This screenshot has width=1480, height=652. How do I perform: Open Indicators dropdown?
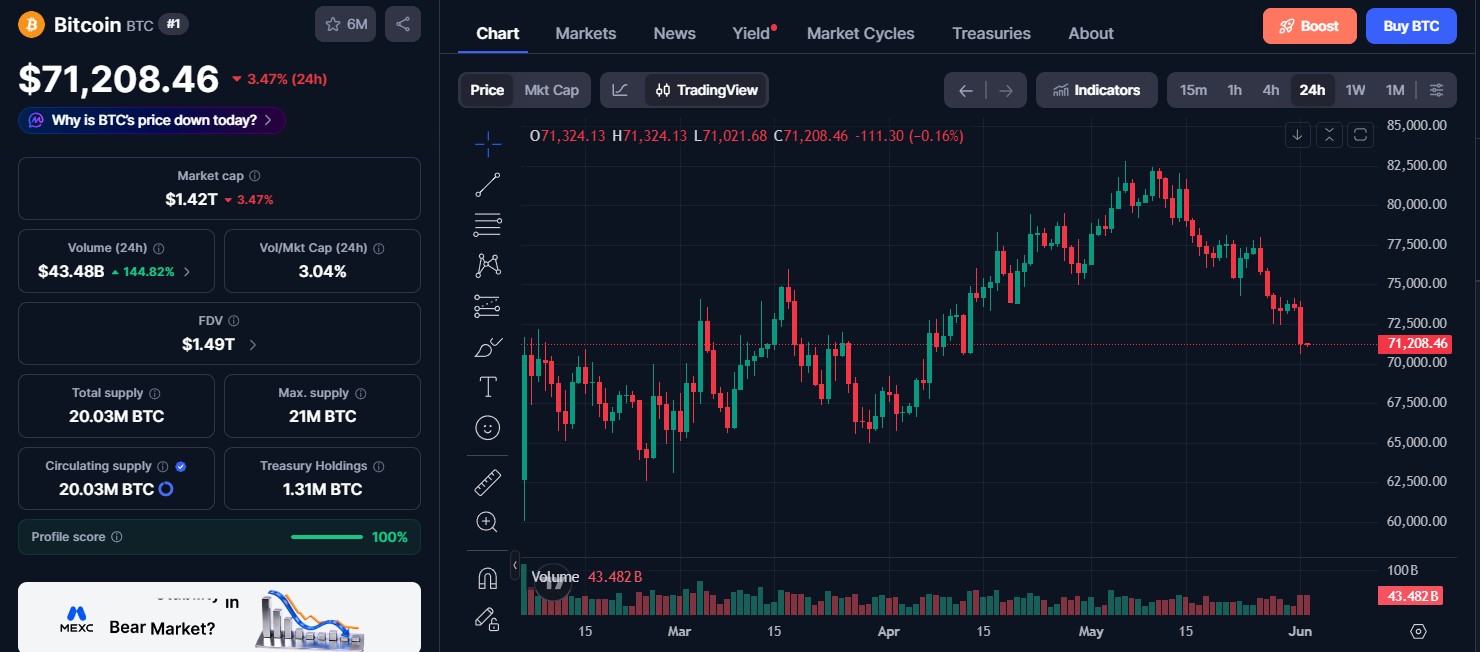[x=1097, y=90]
